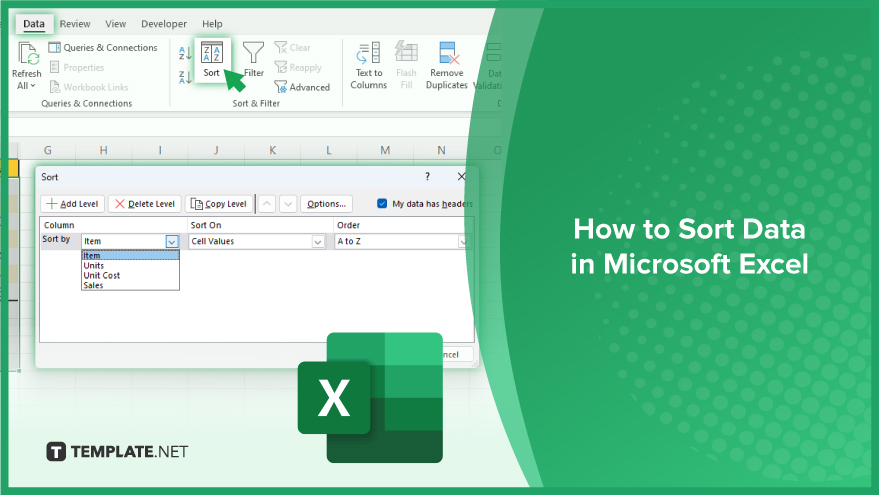Move sort level down arrow

click(288, 204)
